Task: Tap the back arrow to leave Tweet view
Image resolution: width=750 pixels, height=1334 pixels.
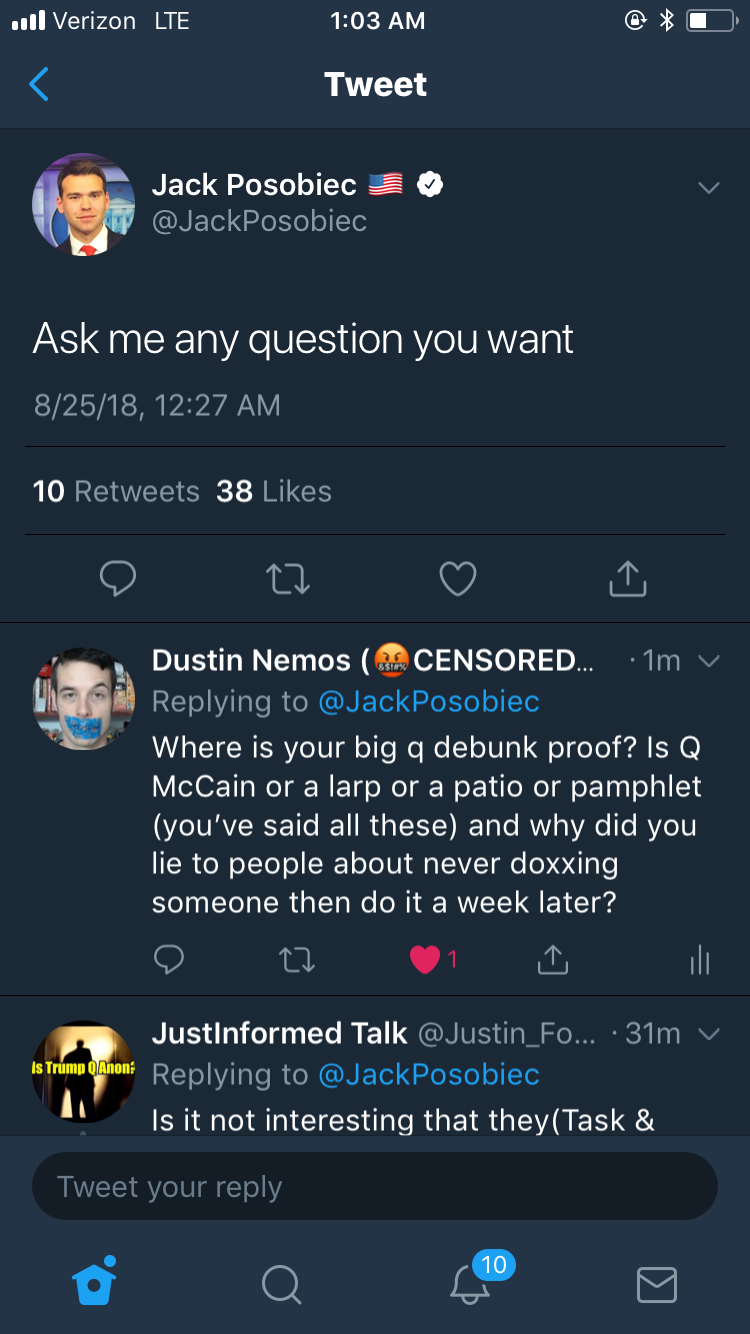Action: pyautogui.click(x=39, y=85)
